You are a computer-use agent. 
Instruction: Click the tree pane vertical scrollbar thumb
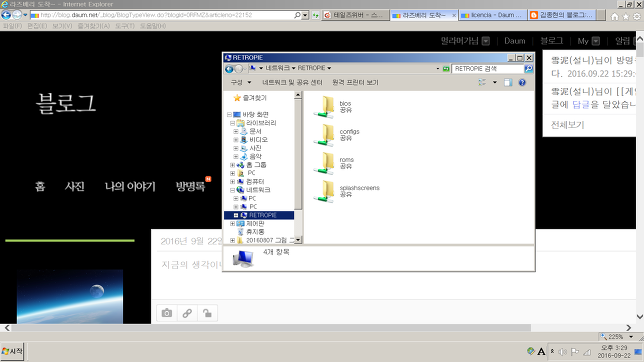(298, 154)
